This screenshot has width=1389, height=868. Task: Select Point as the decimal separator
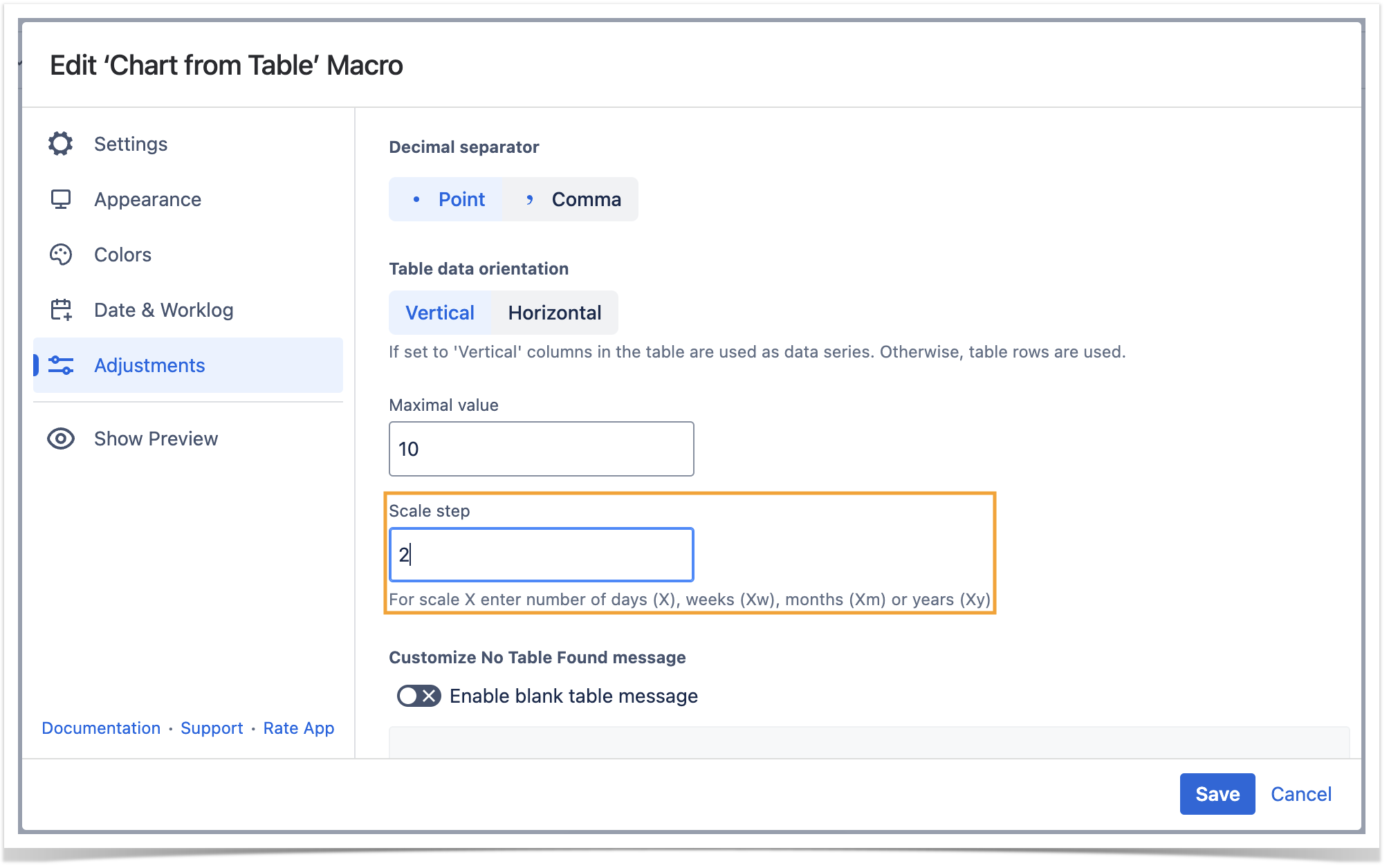[448, 199]
